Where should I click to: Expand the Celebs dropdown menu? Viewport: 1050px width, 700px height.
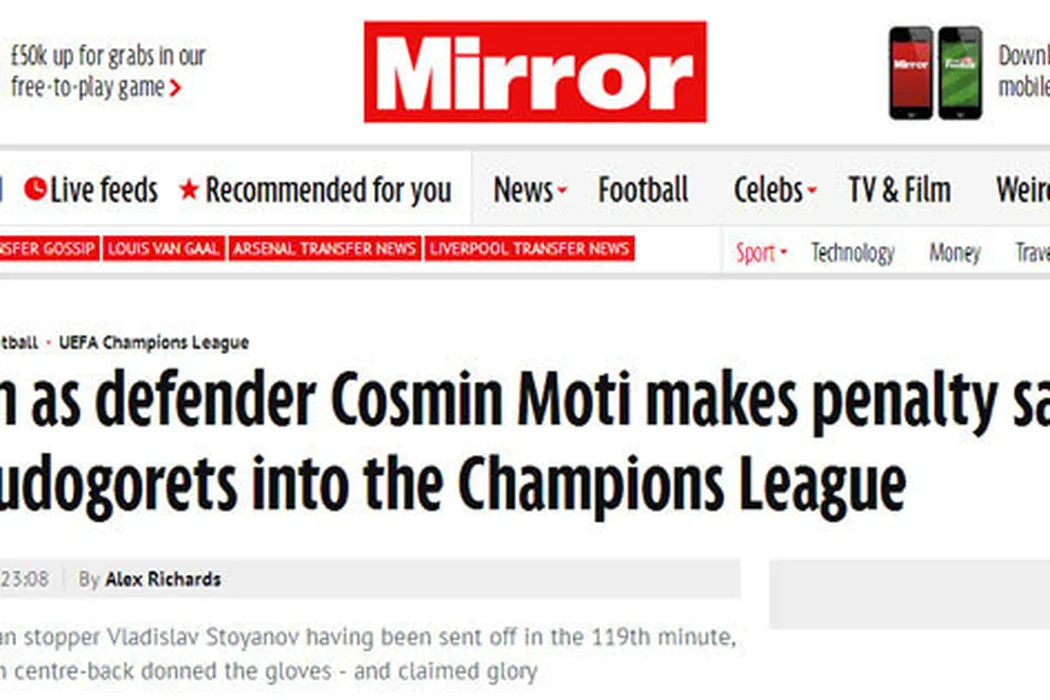(775, 190)
